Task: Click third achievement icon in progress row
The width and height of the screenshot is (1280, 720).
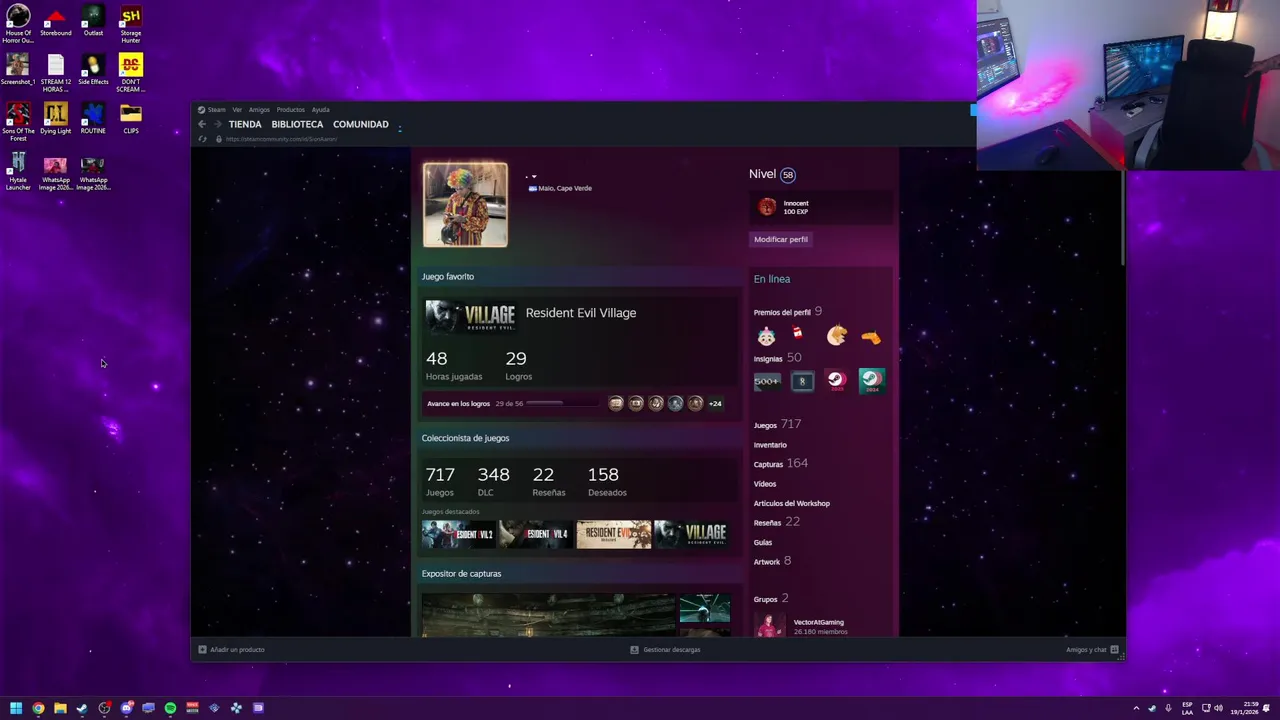Action: [656, 403]
